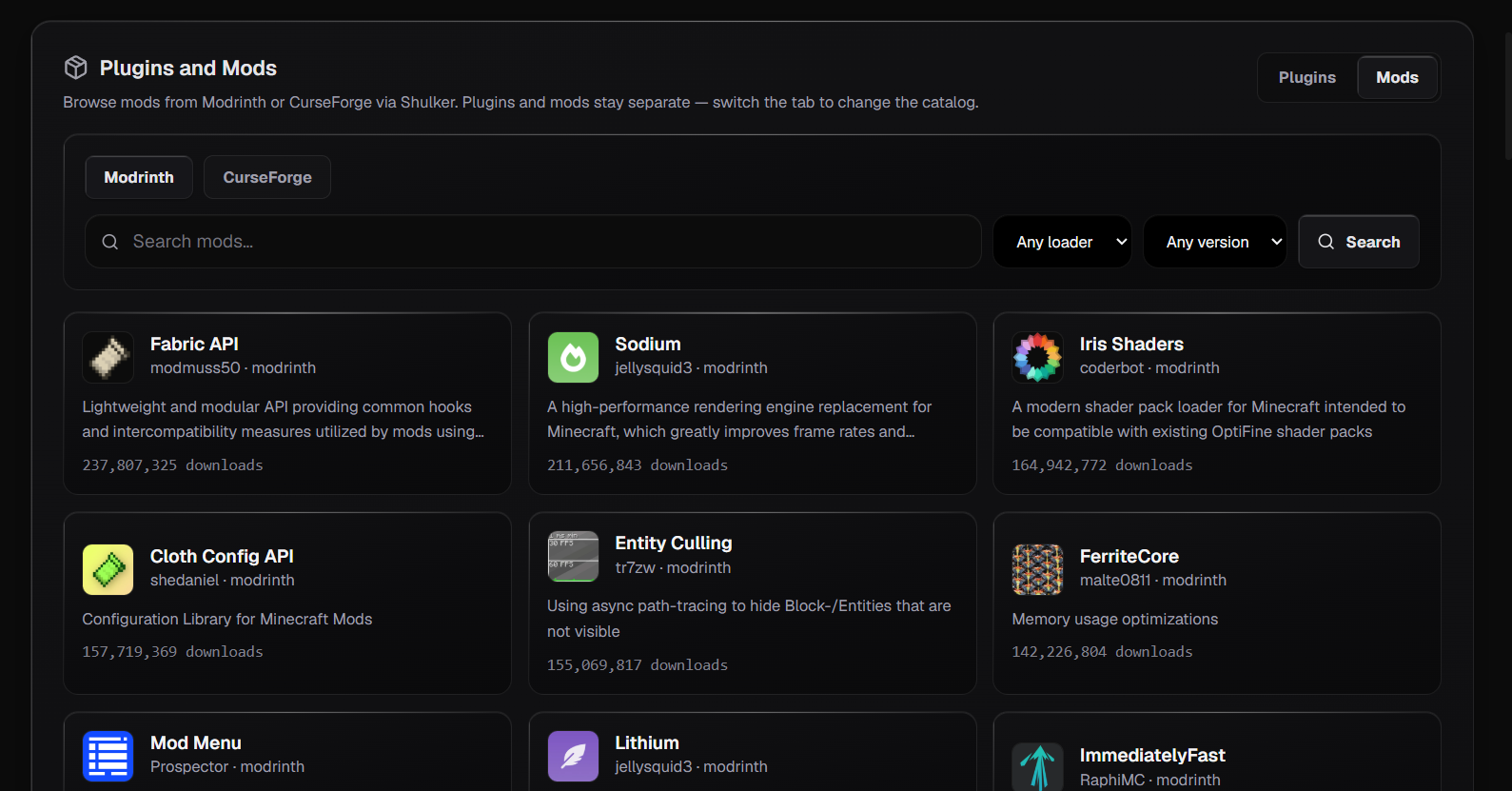
Task: Open the Any version dropdown
Action: pos(1214,242)
